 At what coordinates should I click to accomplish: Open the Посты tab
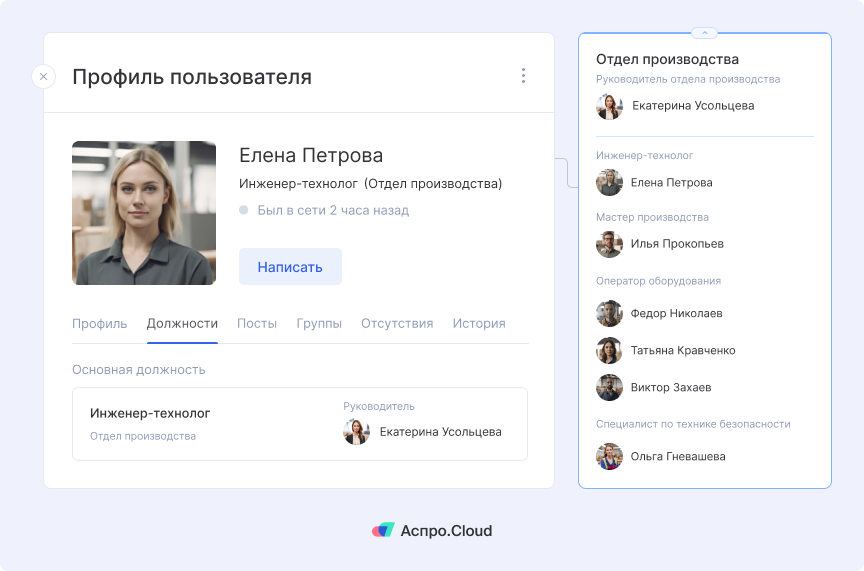tap(257, 323)
